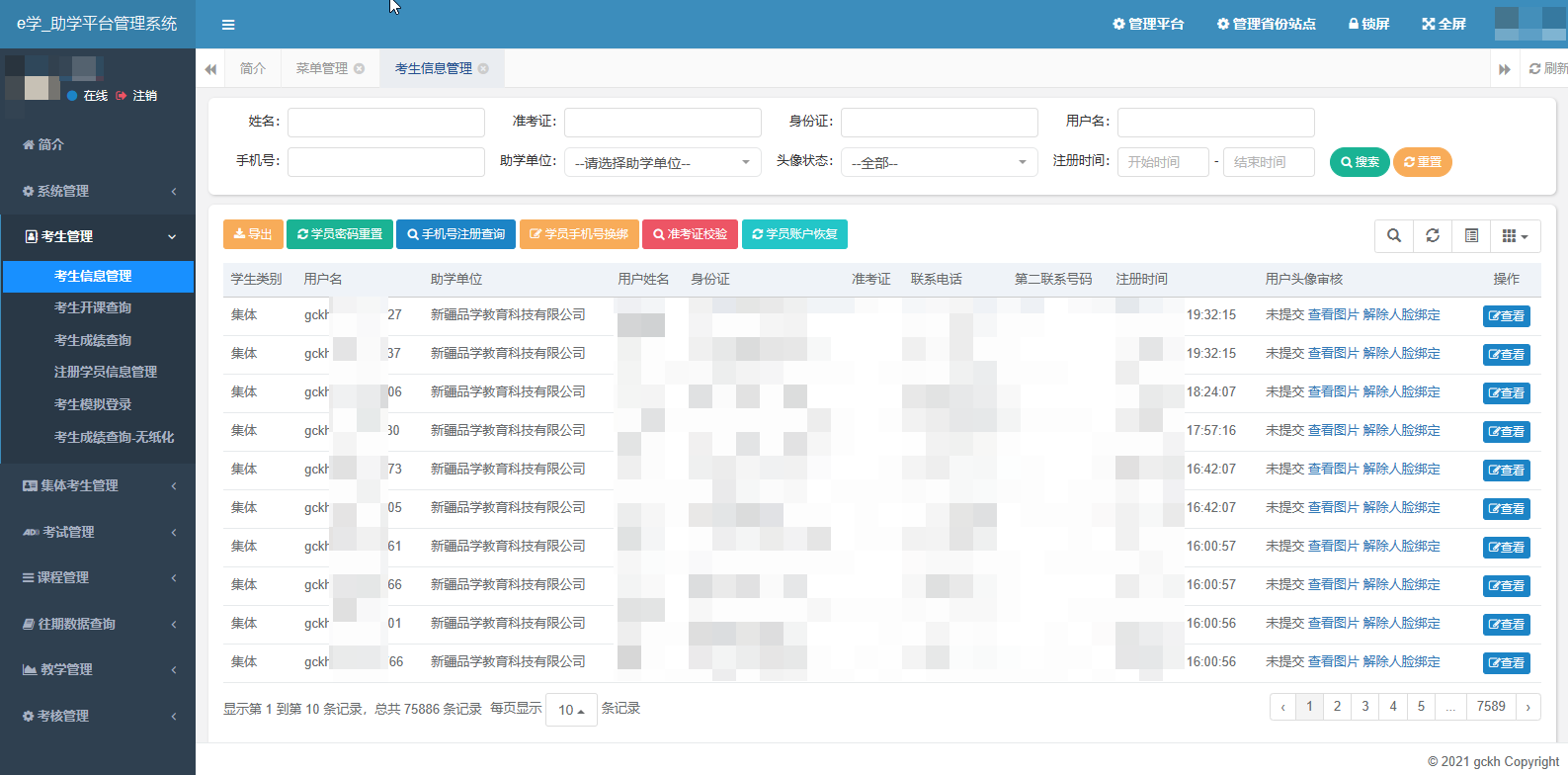
Task: Close the 考生信息管理 tab
Action: pos(483,68)
